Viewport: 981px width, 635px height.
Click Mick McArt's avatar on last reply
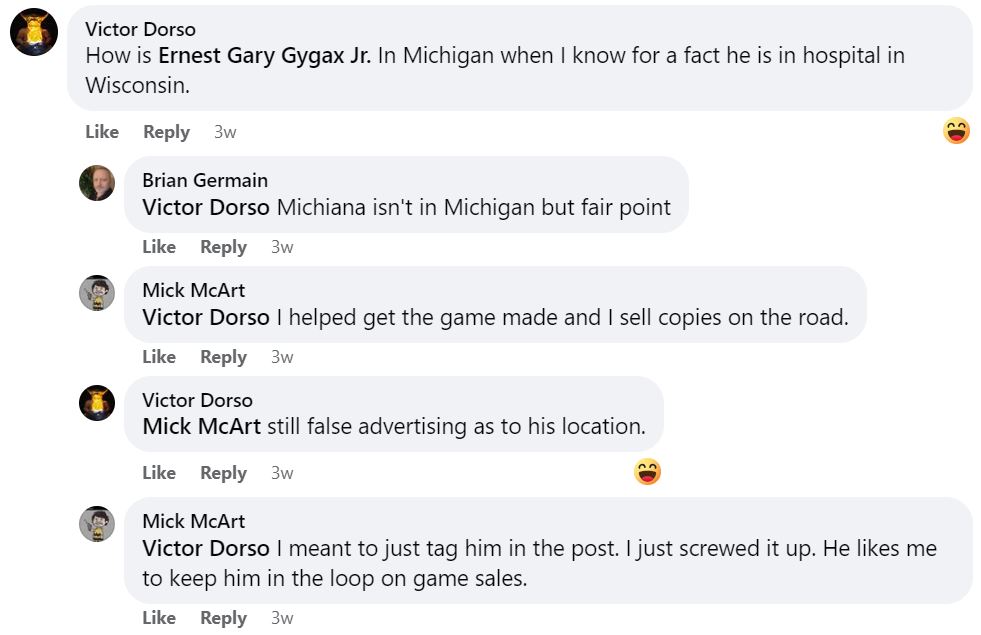(97, 524)
